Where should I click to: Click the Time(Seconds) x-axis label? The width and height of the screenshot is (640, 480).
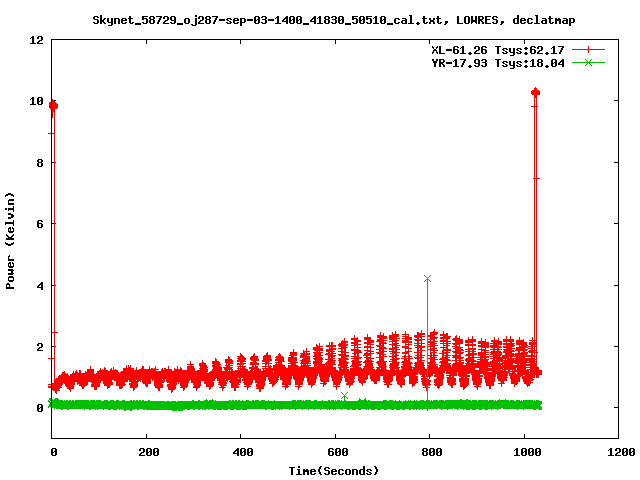(x=333, y=471)
